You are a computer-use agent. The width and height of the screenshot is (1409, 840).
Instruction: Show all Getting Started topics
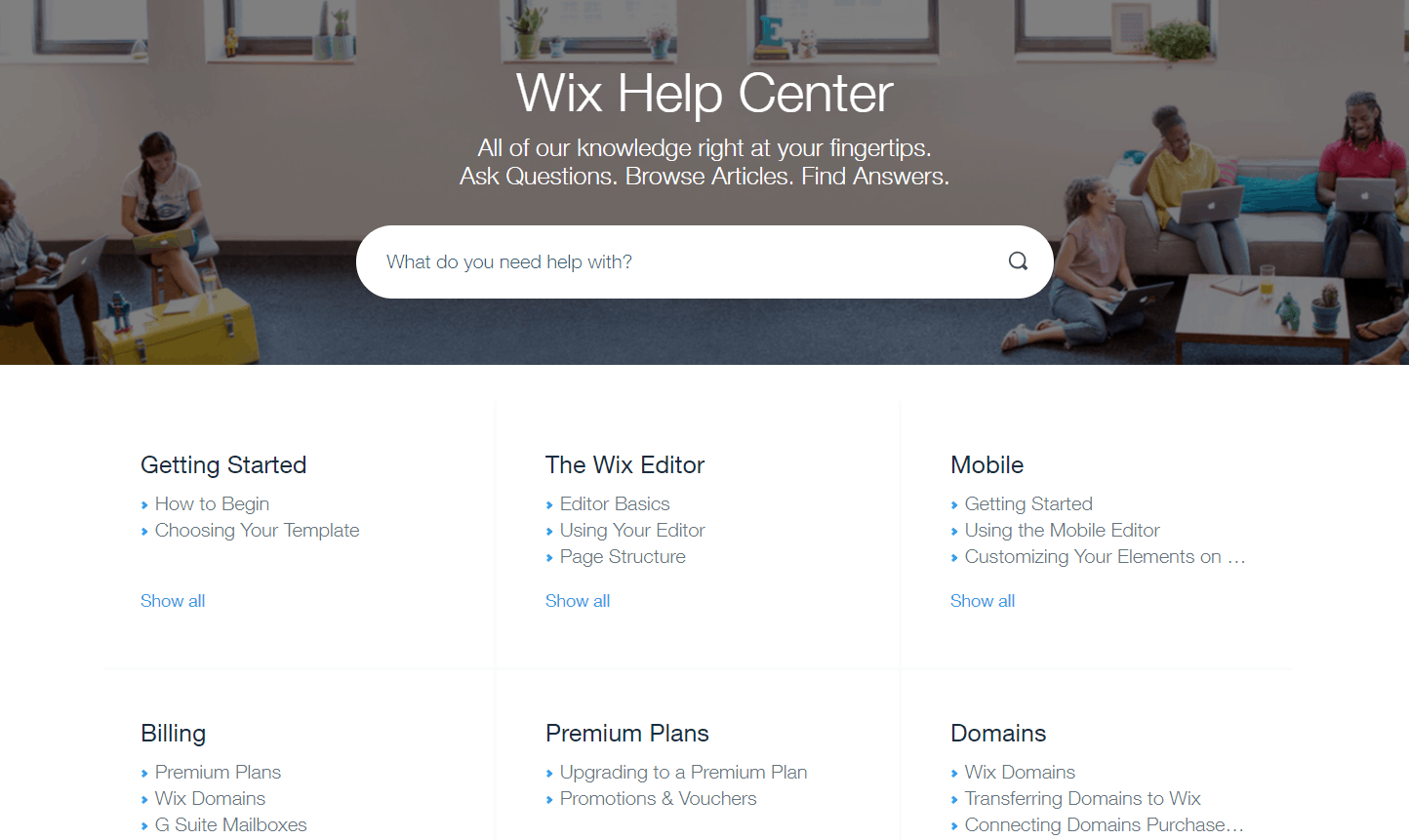pos(173,601)
